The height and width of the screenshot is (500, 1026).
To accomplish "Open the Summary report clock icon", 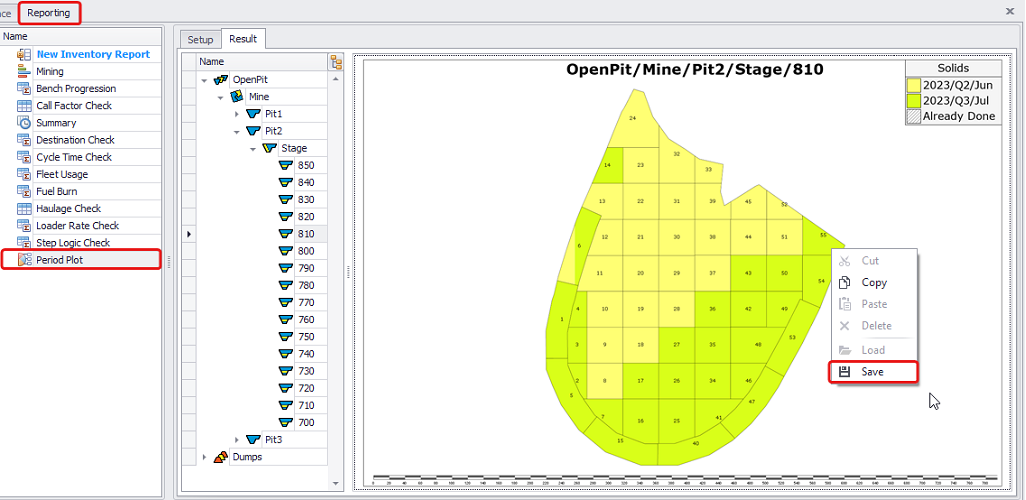I will 25,123.
